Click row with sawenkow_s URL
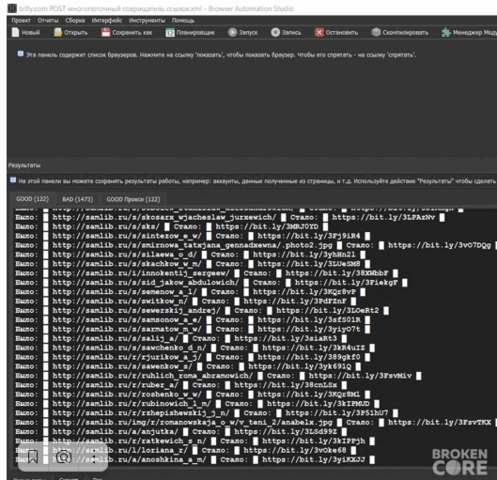 tap(188, 367)
